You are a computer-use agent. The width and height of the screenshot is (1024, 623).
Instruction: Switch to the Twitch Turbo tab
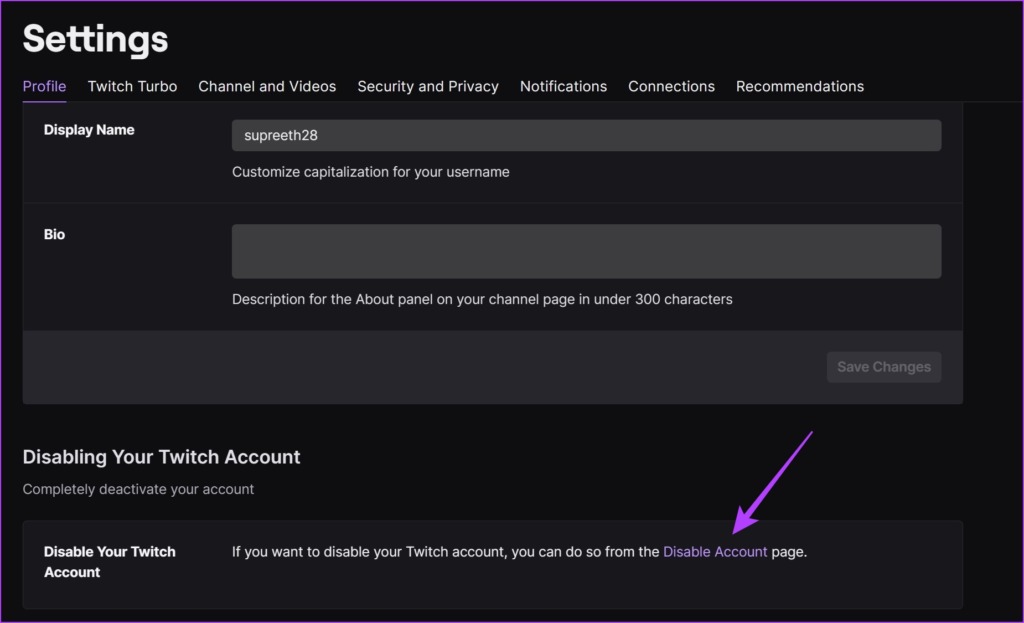(x=132, y=86)
